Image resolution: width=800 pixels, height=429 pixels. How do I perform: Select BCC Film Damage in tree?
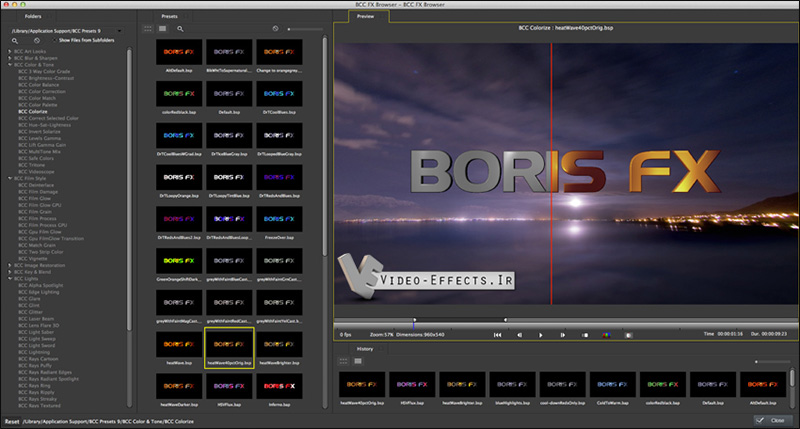pyautogui.click(x=38, y=192)
